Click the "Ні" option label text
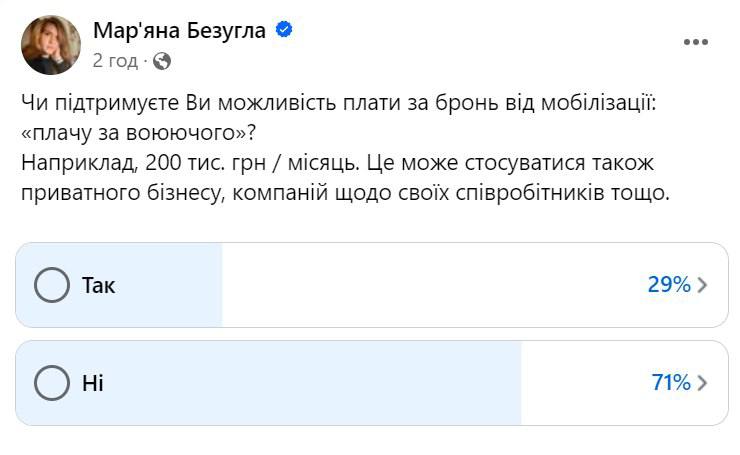Screen dimensions: 740x455 pyautogui.click(x=93, y=383)
